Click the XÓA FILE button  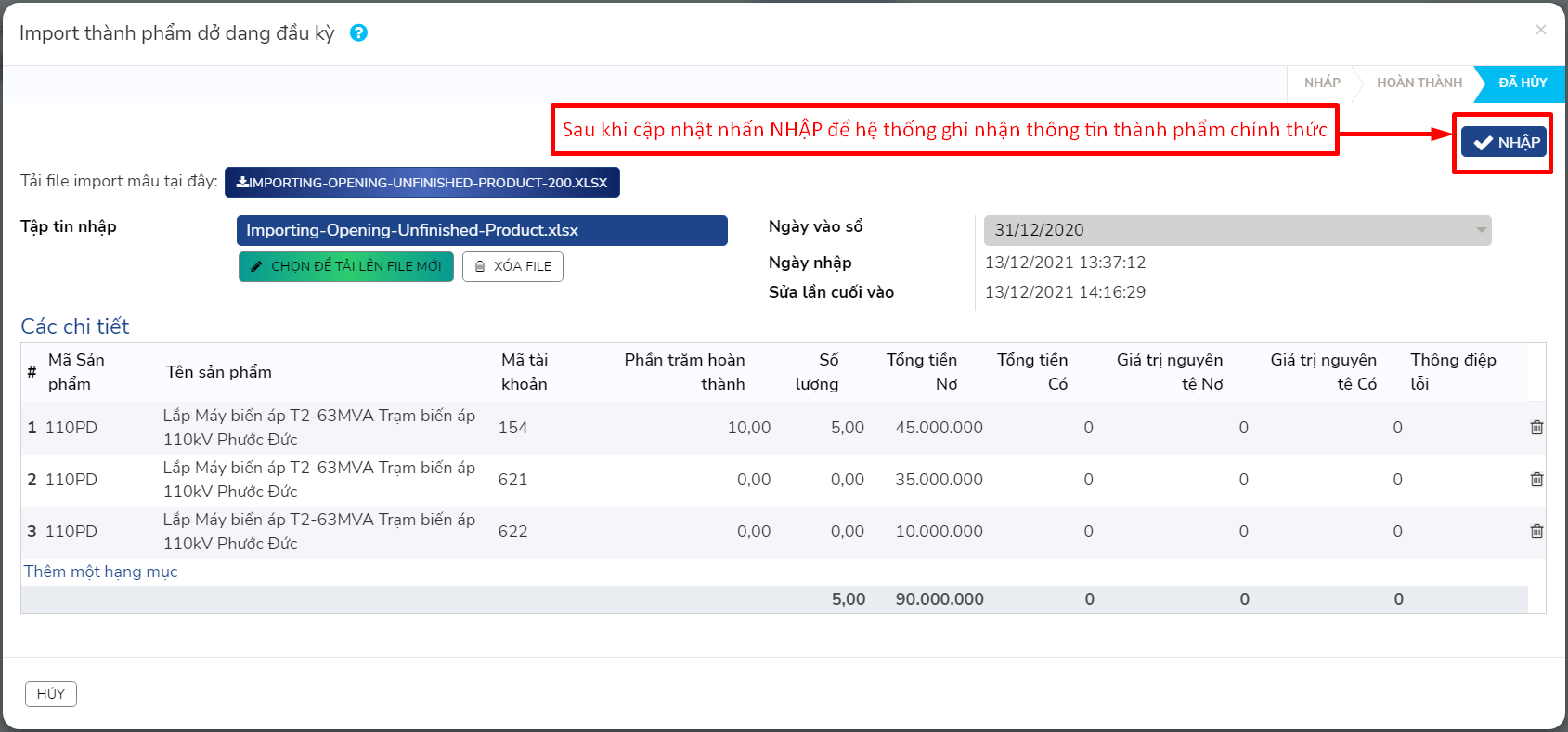[512, 266]
